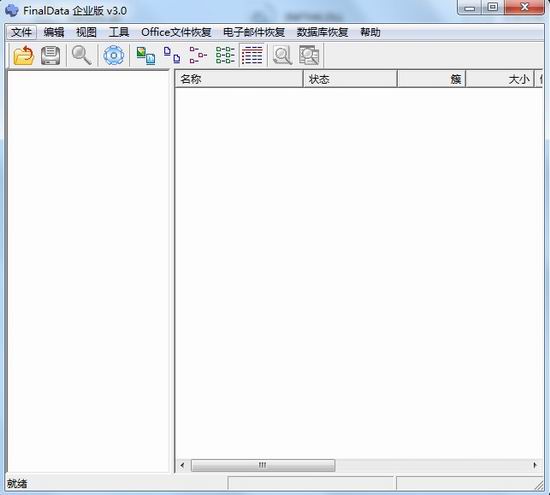The width and height of the screenshot is (550, 495).
Task: Sort by the 名称 column header
Action: (x=239, y=79)
